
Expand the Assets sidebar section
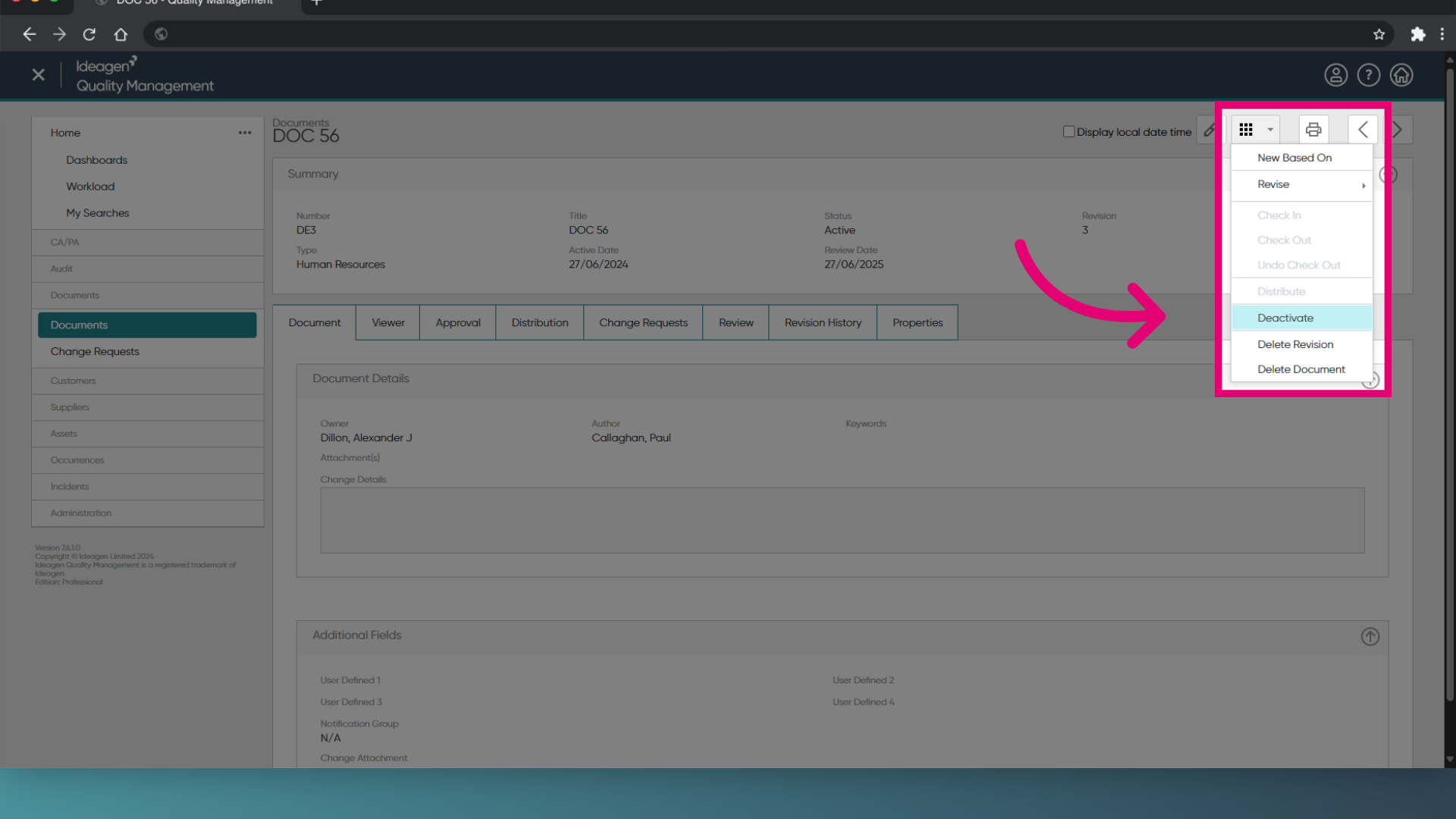coord(147,435)
